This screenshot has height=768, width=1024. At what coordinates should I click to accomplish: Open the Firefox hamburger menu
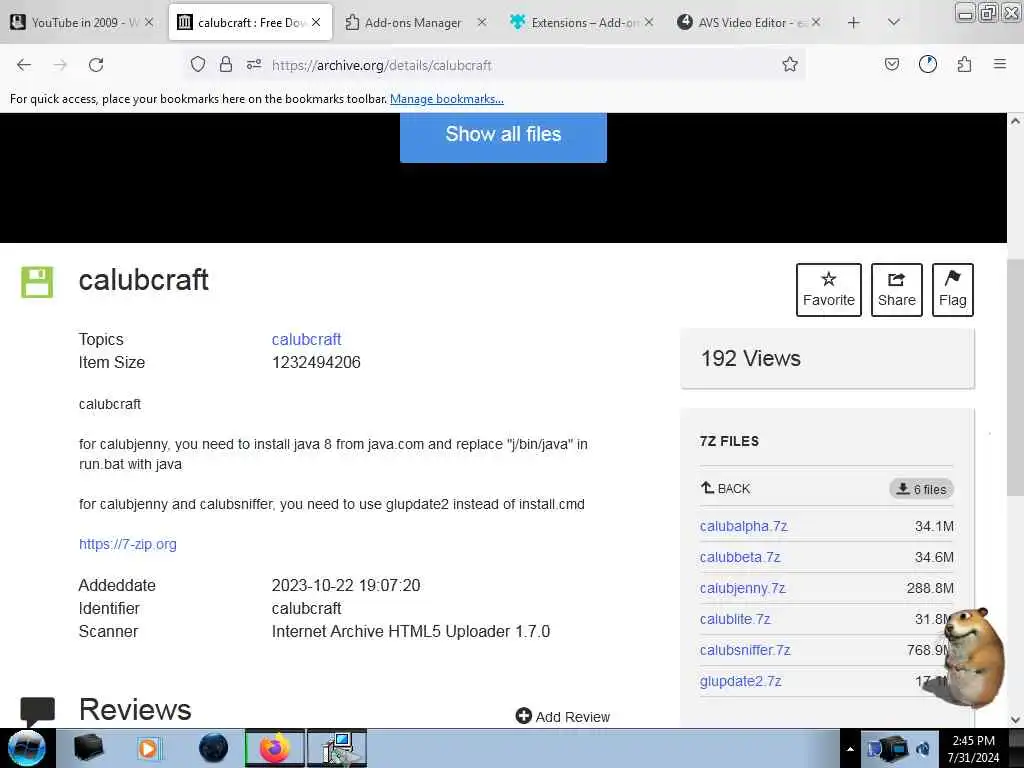point(1000,65)
